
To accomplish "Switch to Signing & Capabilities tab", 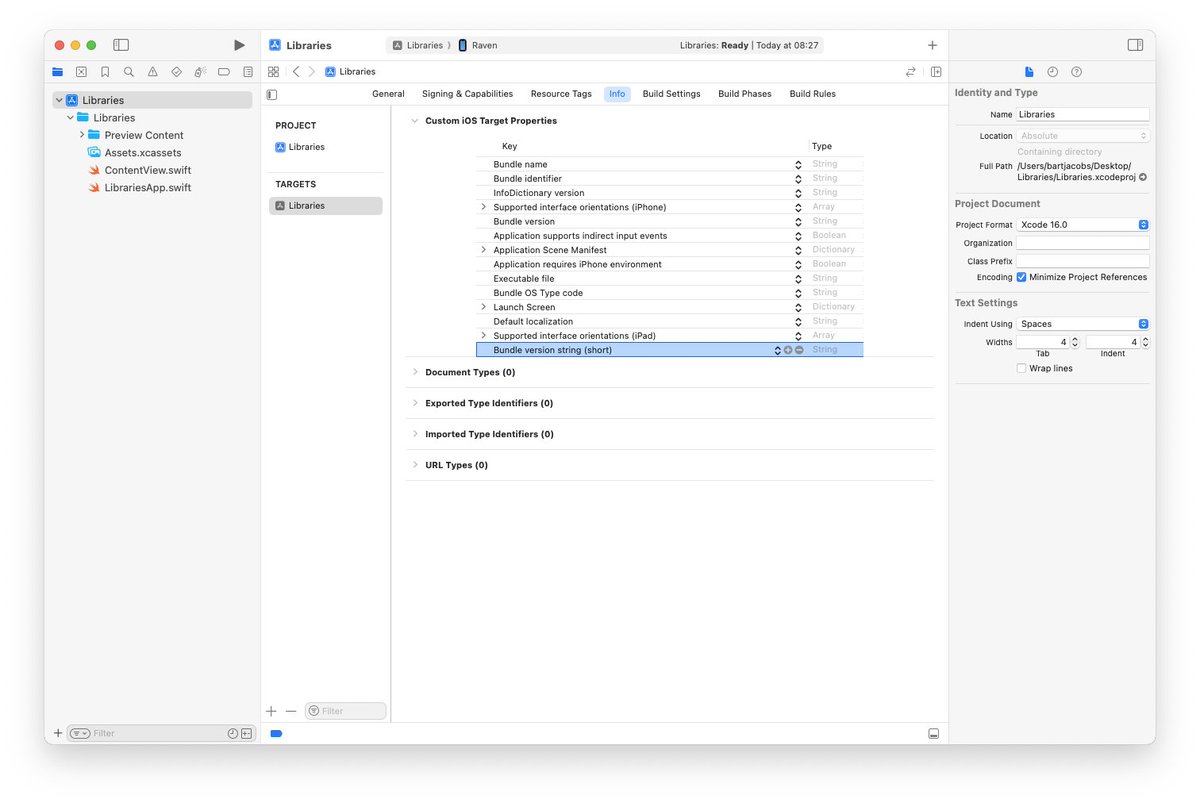I will click(467, 94).
